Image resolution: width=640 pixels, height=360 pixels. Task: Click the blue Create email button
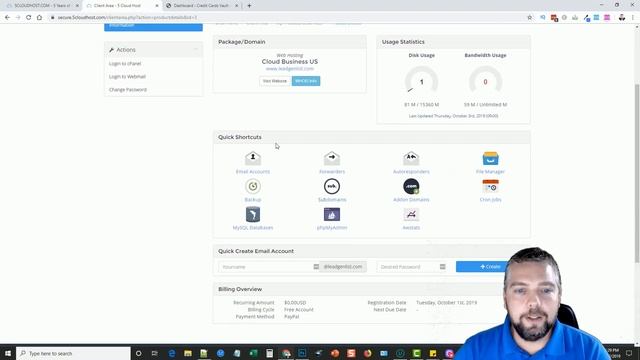pos(490,267)
